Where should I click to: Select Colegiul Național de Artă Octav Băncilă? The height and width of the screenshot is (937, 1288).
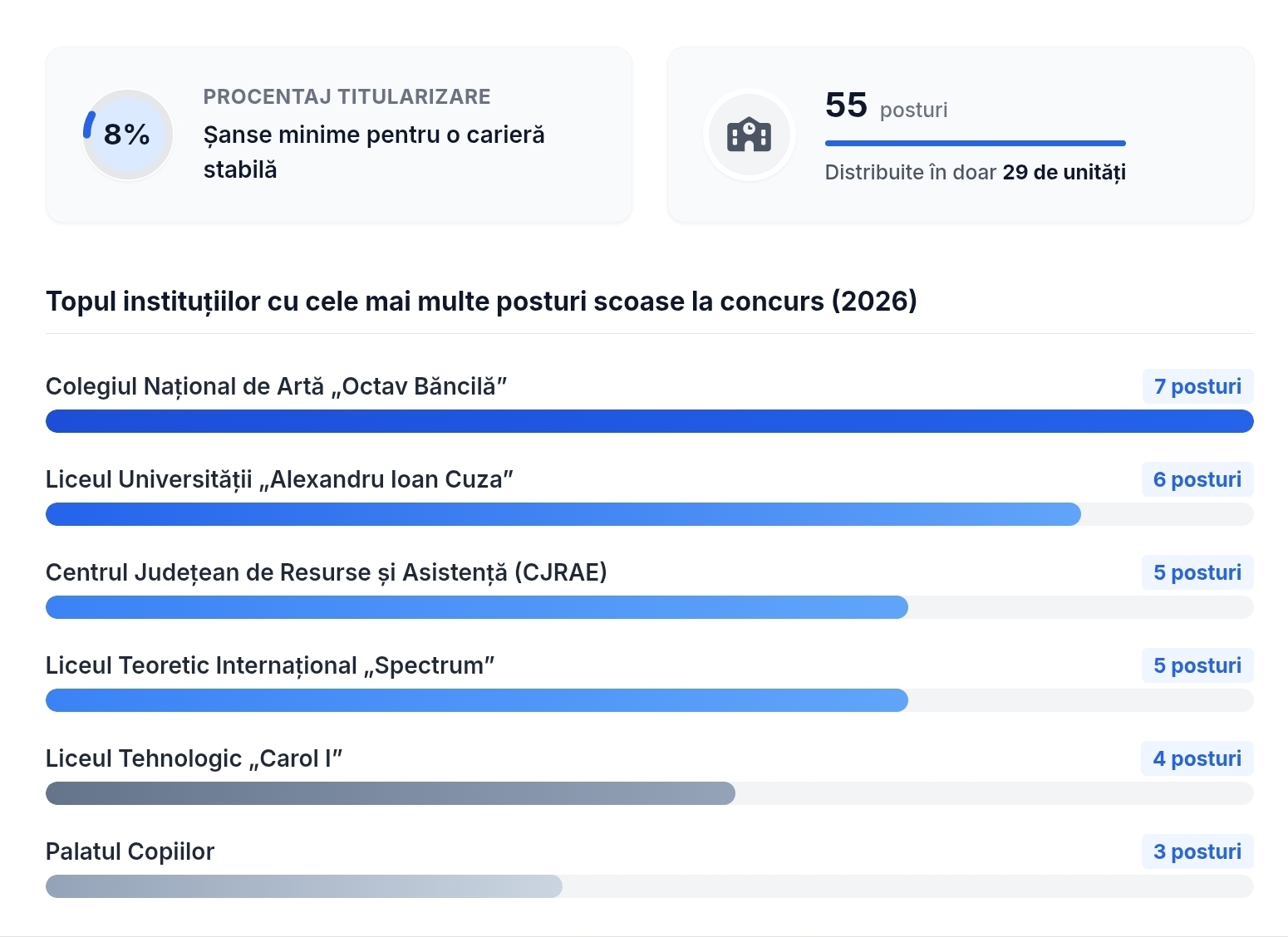[x=277, y=386]
